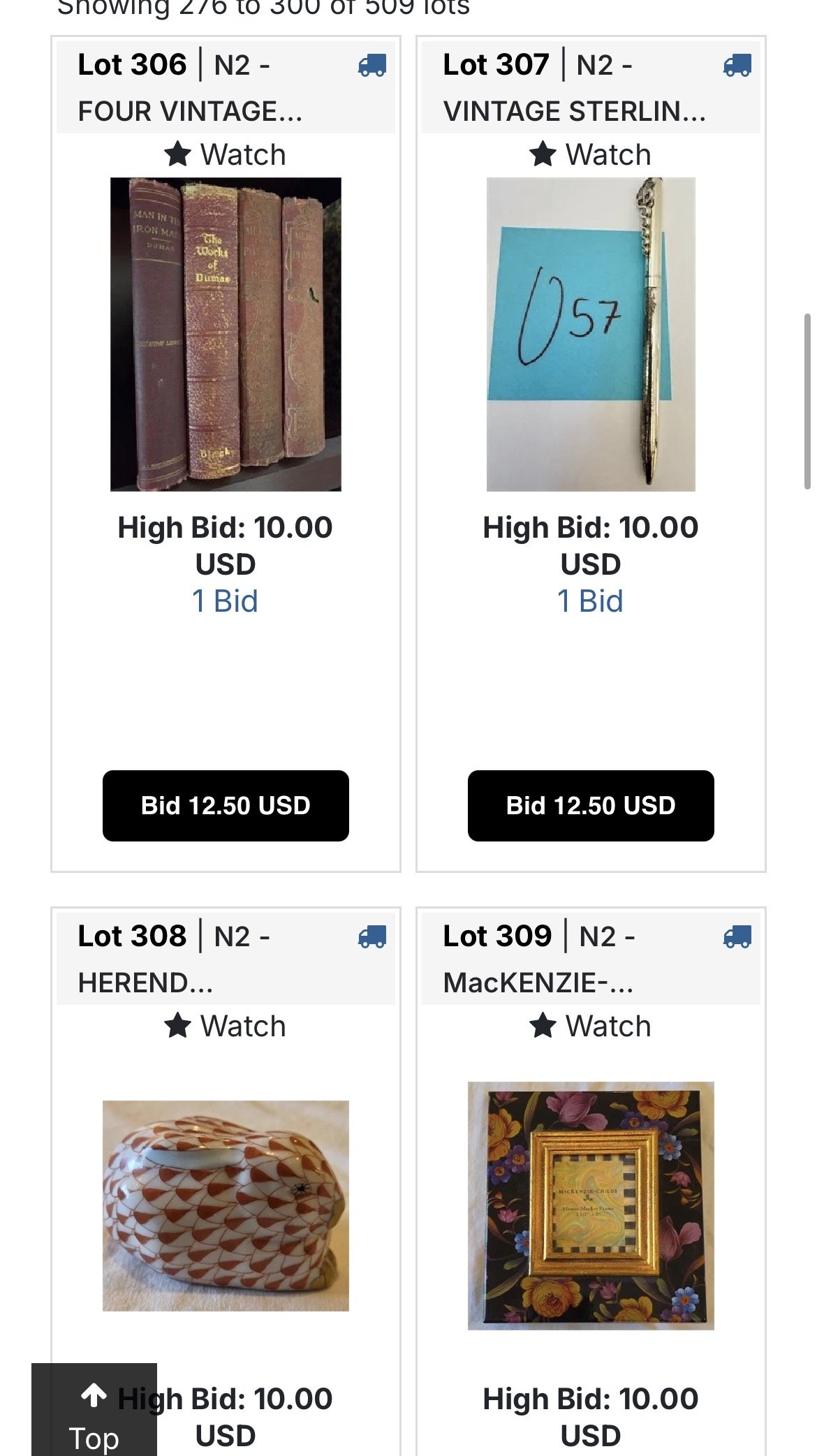Click the shipping truck icon for Lot 306
817x1456 pixels.
point(372,66)
